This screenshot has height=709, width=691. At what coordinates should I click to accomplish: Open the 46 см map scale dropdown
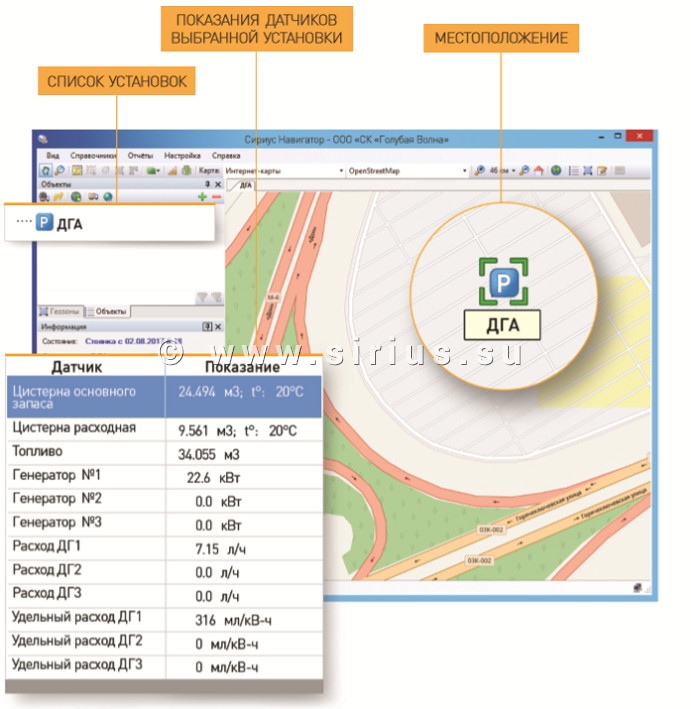coord(513,171)
